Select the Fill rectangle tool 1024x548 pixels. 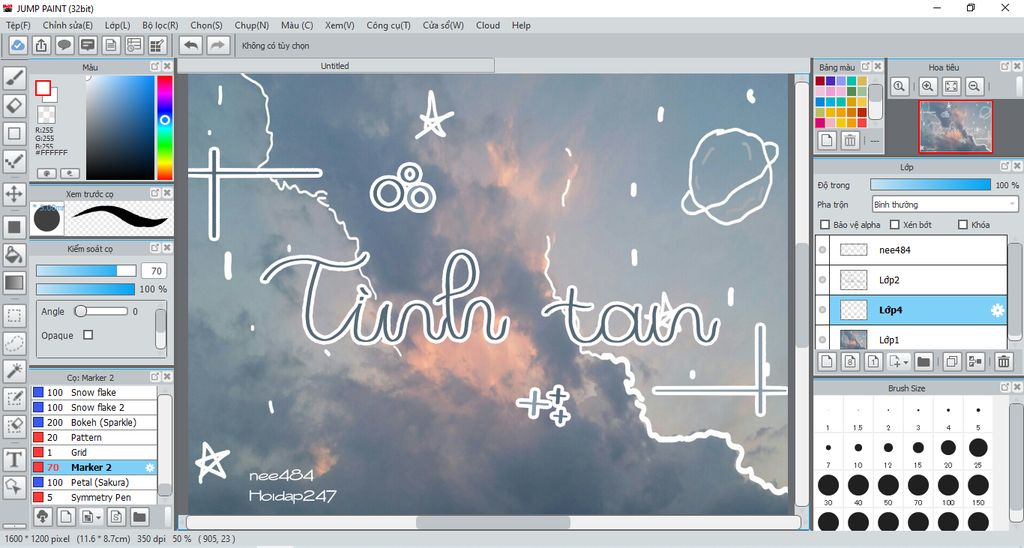(14, 227)
